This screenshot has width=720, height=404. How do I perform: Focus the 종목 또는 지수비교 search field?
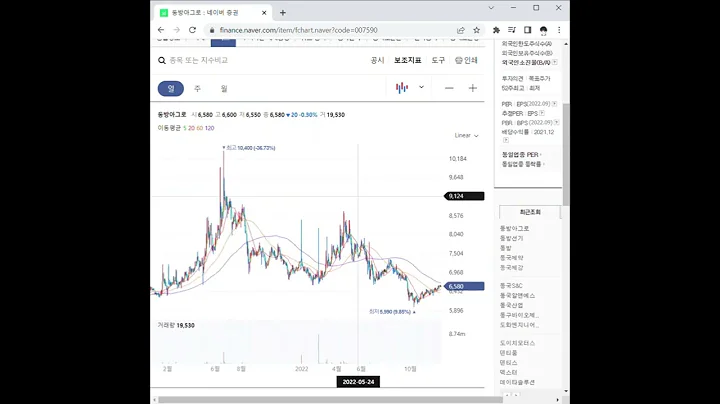pos(198,61)
